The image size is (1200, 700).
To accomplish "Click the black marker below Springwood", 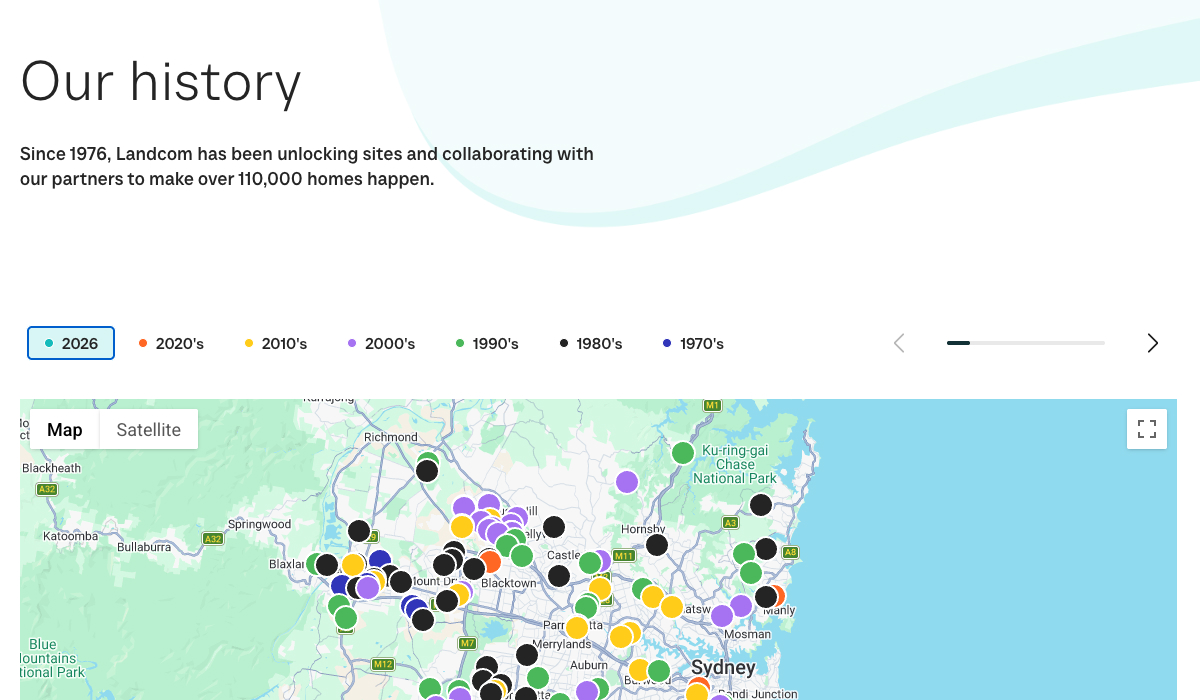I will point(359,531).
